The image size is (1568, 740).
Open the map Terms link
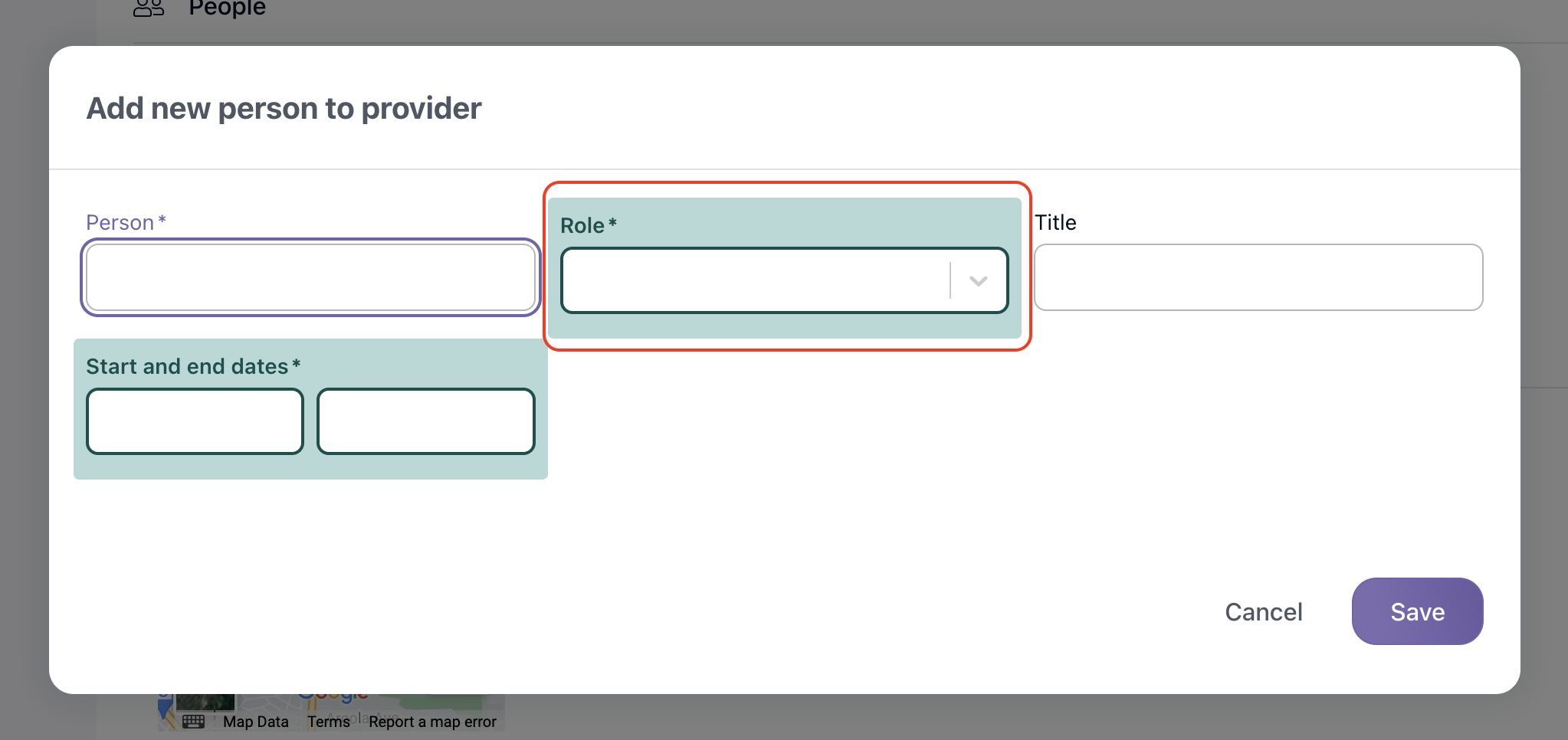(x=329, y=722)
